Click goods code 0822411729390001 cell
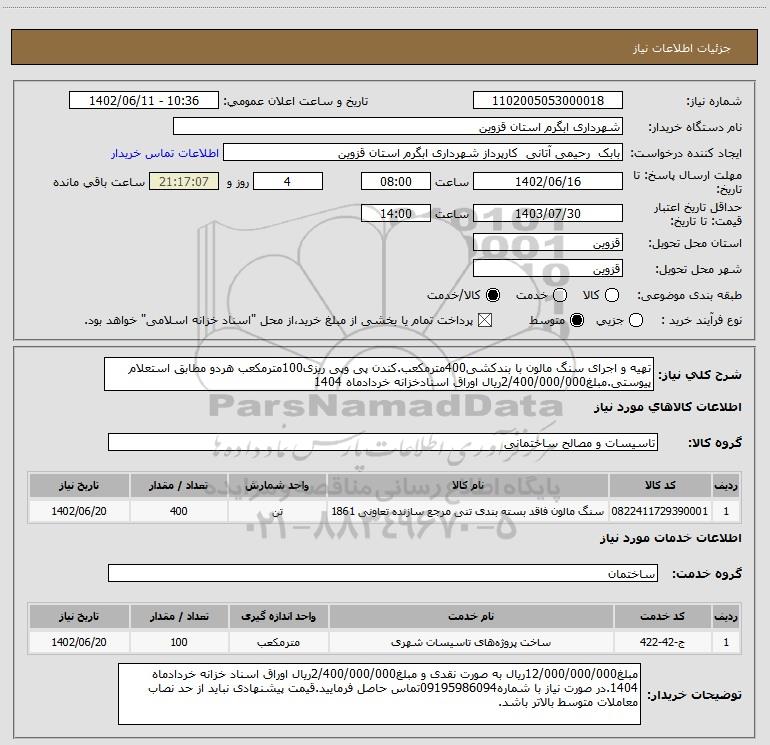This screenshot has width=770, height=745. pyautogui.click(x=660, y=511)
